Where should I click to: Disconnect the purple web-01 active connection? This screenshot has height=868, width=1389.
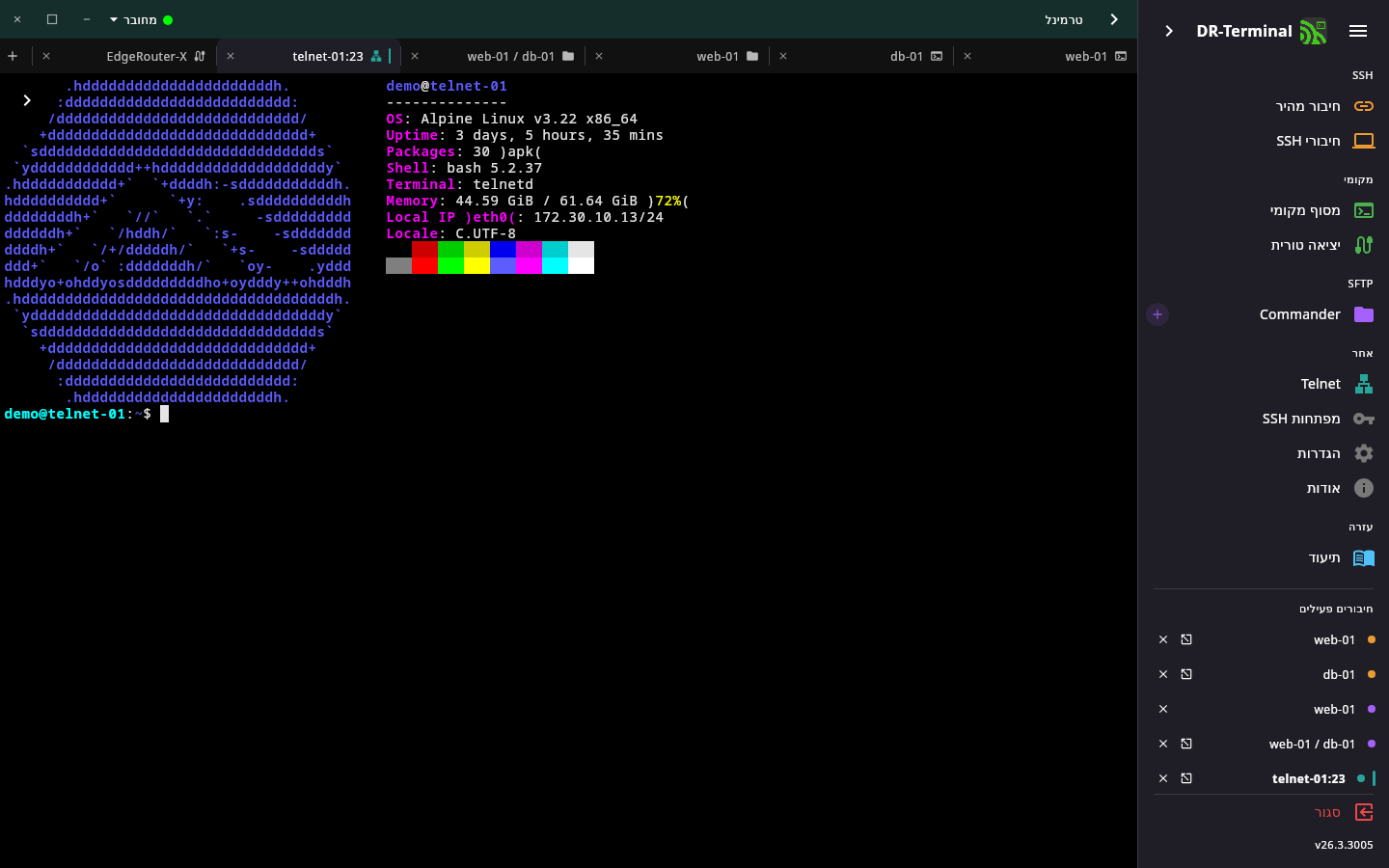click(1163, 709)
